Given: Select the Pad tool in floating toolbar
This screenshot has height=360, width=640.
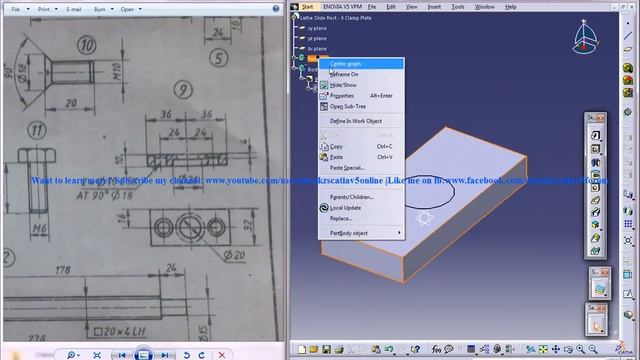Looking at the screenshot, I should pos(595,136).
